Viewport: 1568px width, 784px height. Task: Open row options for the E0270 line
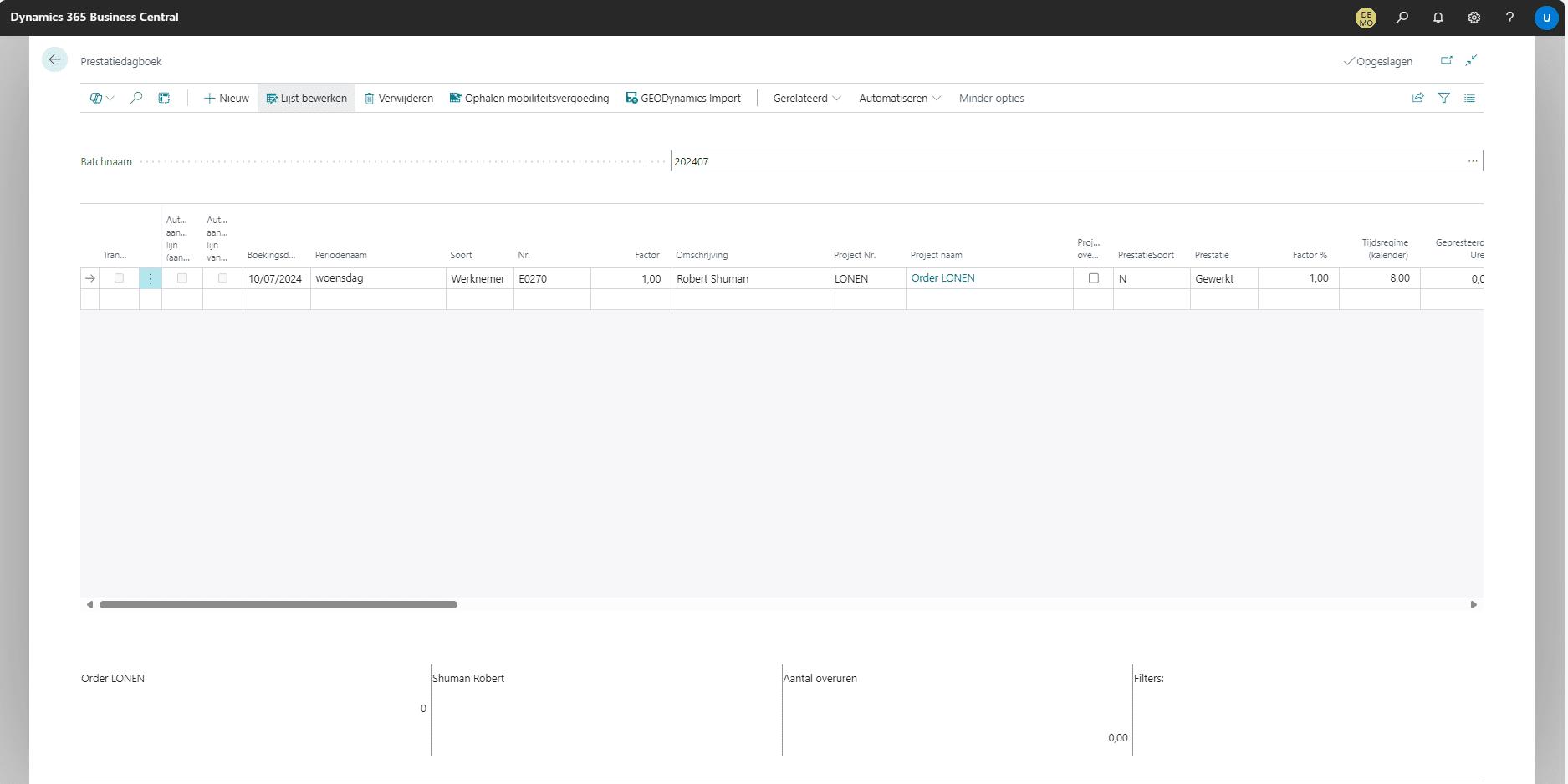point(151,278)
